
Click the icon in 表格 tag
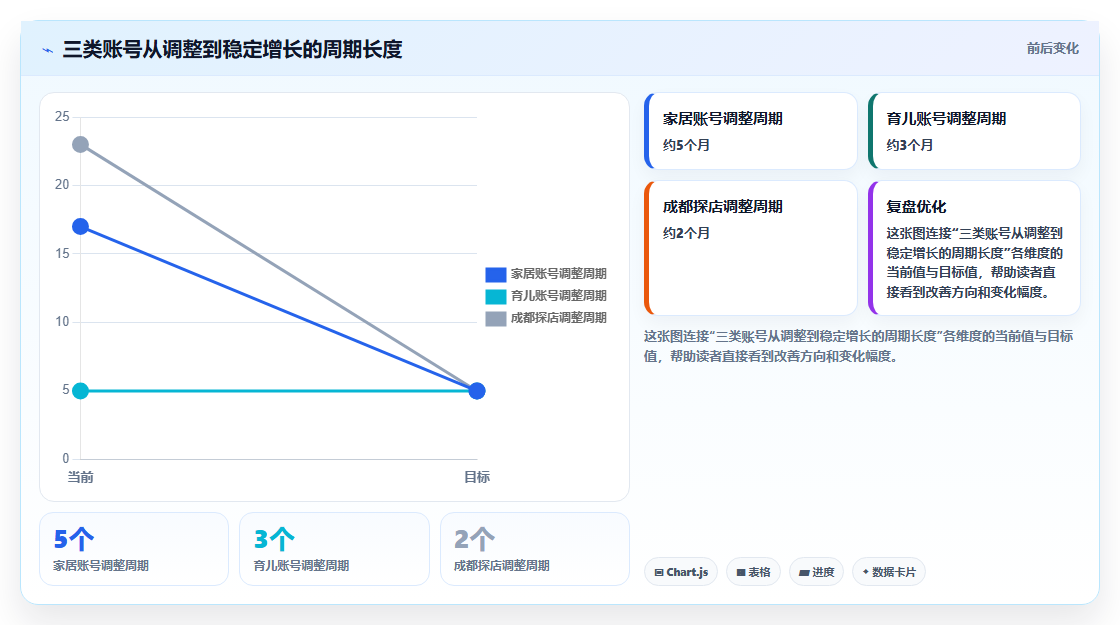click(x=741, y=573)
